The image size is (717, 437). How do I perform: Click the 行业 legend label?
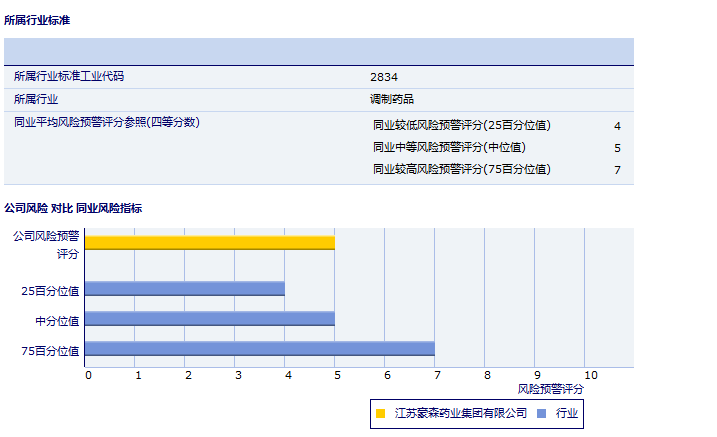(567, 413)
